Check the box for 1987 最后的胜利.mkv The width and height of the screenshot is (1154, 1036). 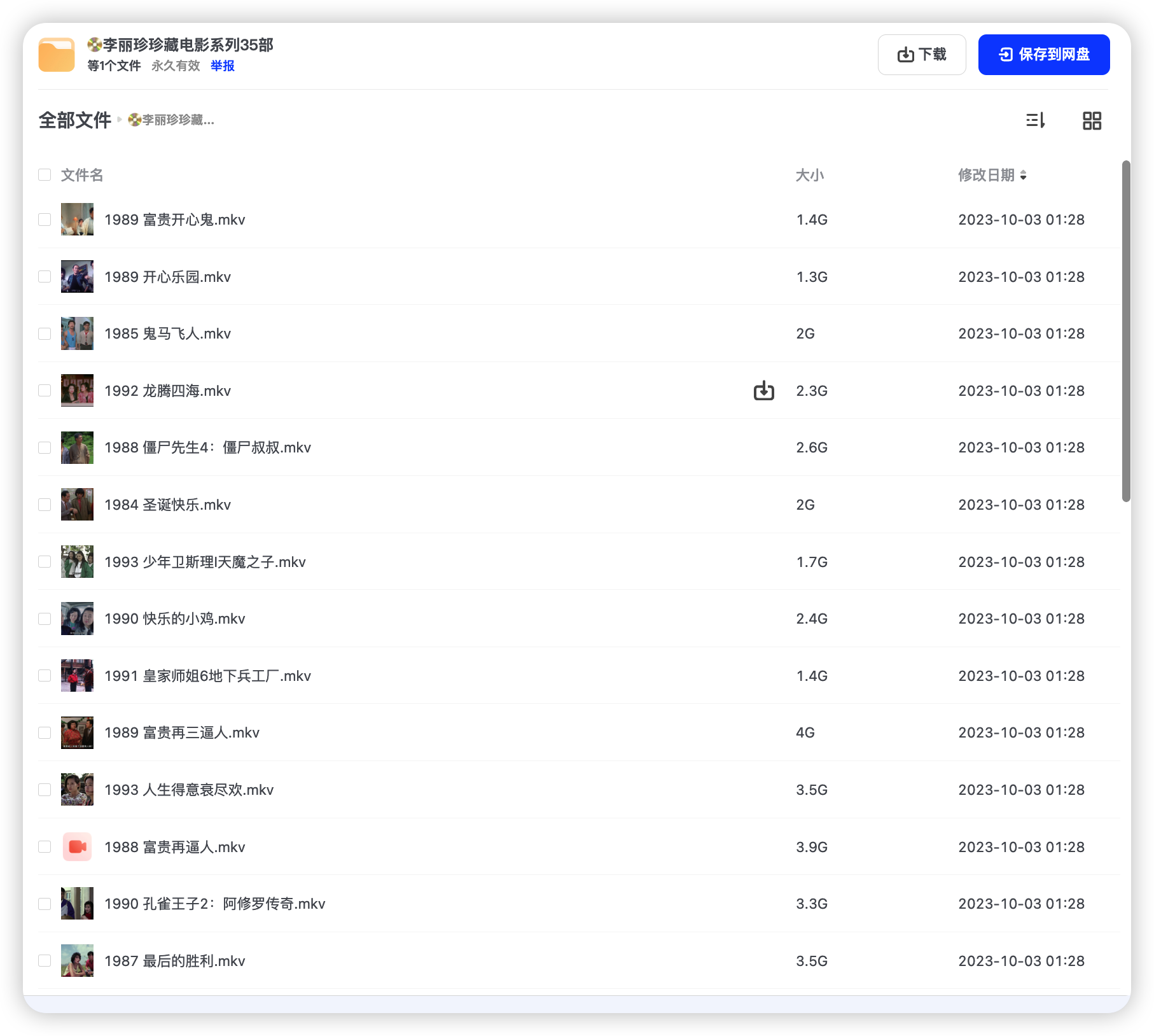tap(45, 960)
